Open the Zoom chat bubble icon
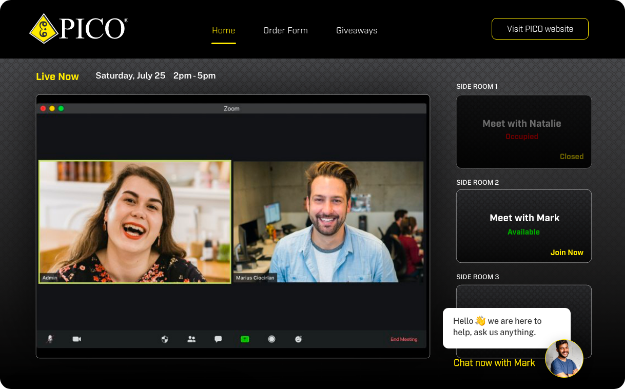625x389 pixels. [218, 339]
